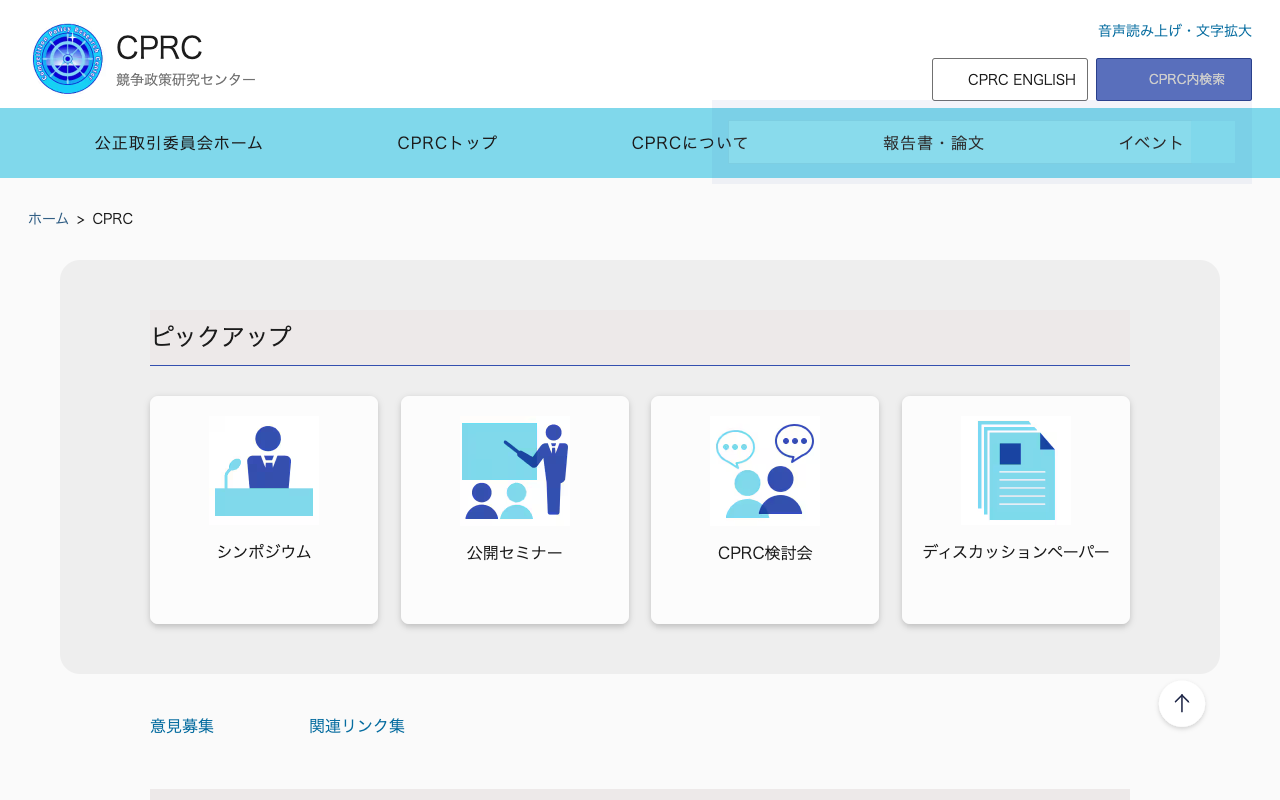This screenshot has height=800, width=1280.
Task: Select the 報告書・論文 navigation item
Action: pos(934,143)
